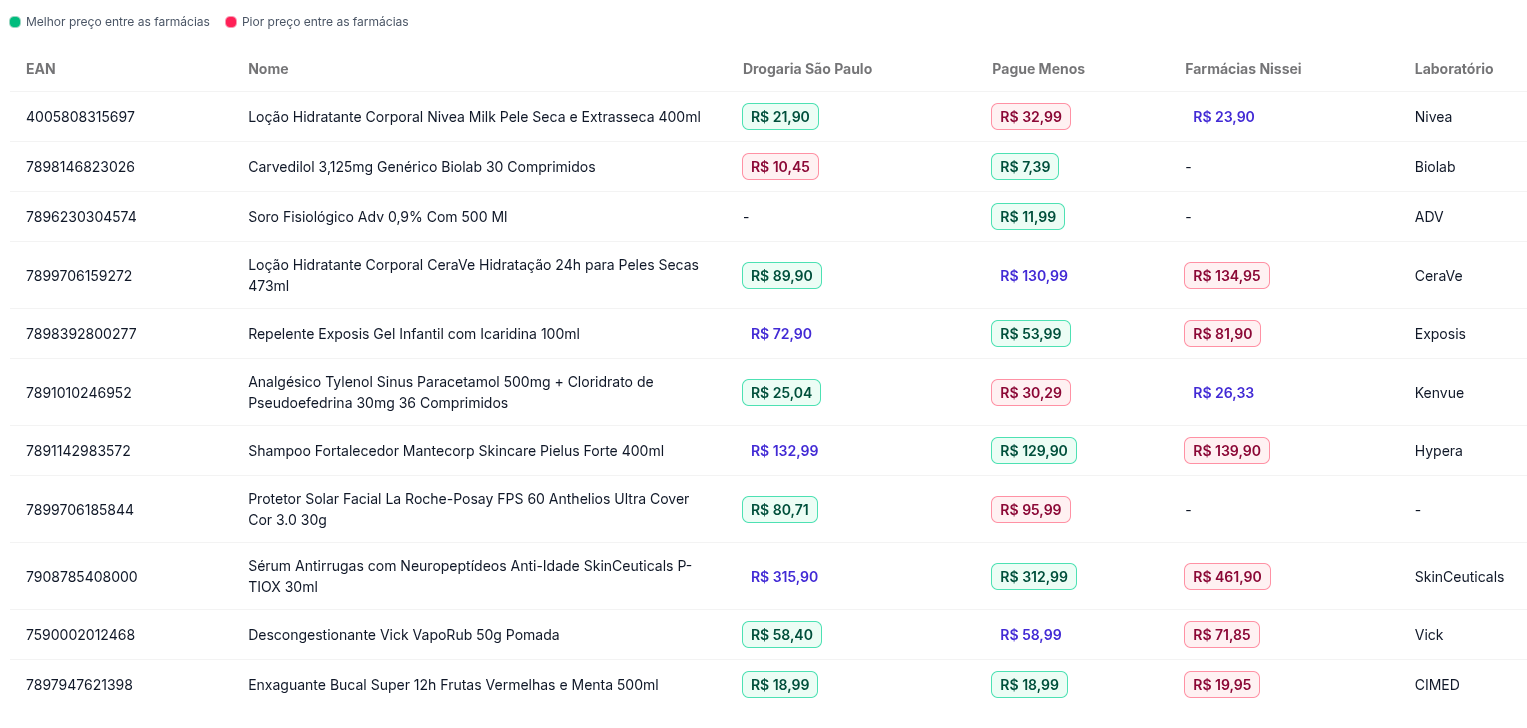Image resolution: width=1527 pixels, height=728 pixels.
Task: Click the green R$ 80,71 price badge
Action: (x=780, y=510)
